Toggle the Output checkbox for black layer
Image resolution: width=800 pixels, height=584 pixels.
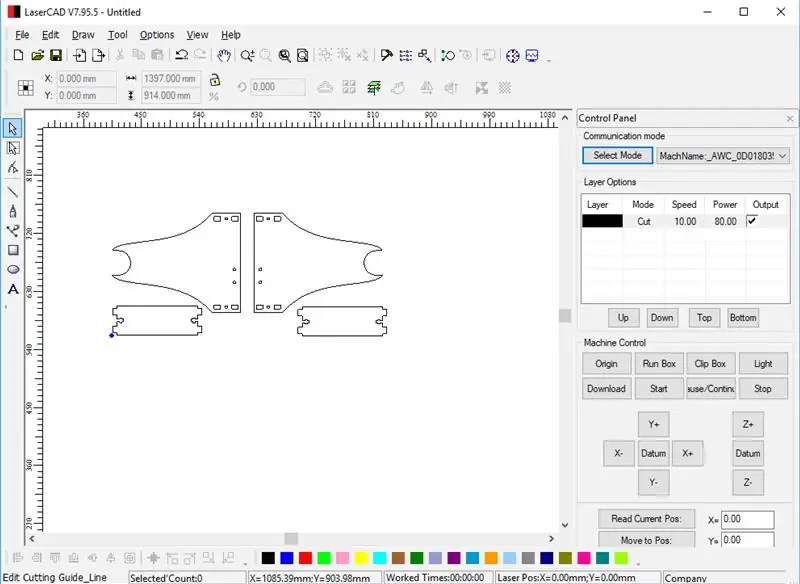coord(752,220)
